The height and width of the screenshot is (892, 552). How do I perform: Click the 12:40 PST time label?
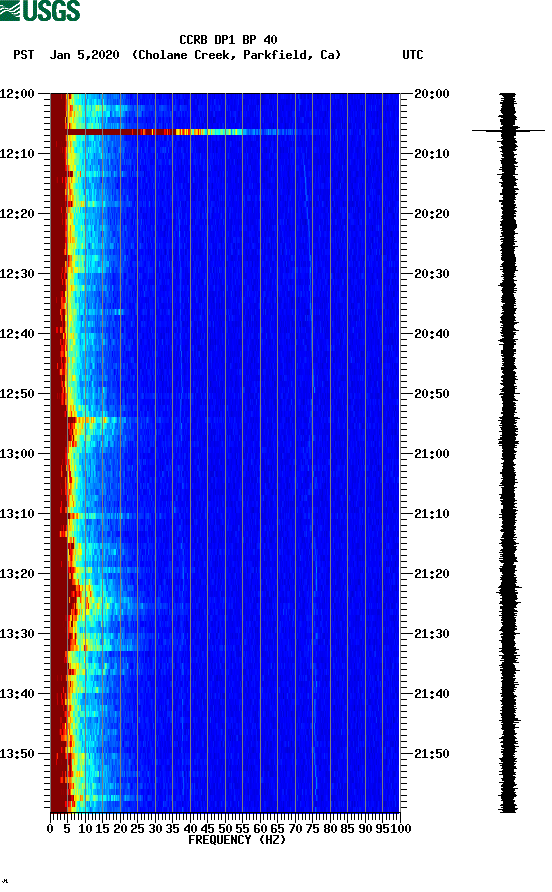click(17, 334)
